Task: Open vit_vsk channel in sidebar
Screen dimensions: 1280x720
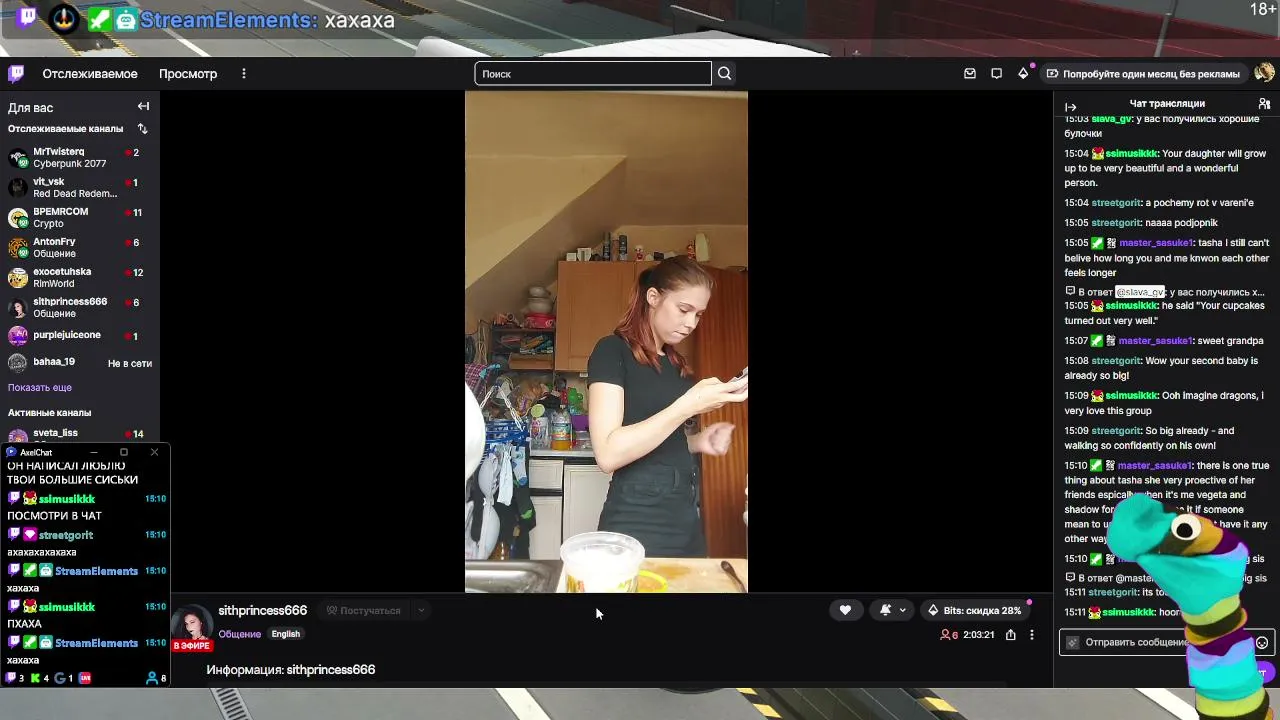Action: coord(80,188)
